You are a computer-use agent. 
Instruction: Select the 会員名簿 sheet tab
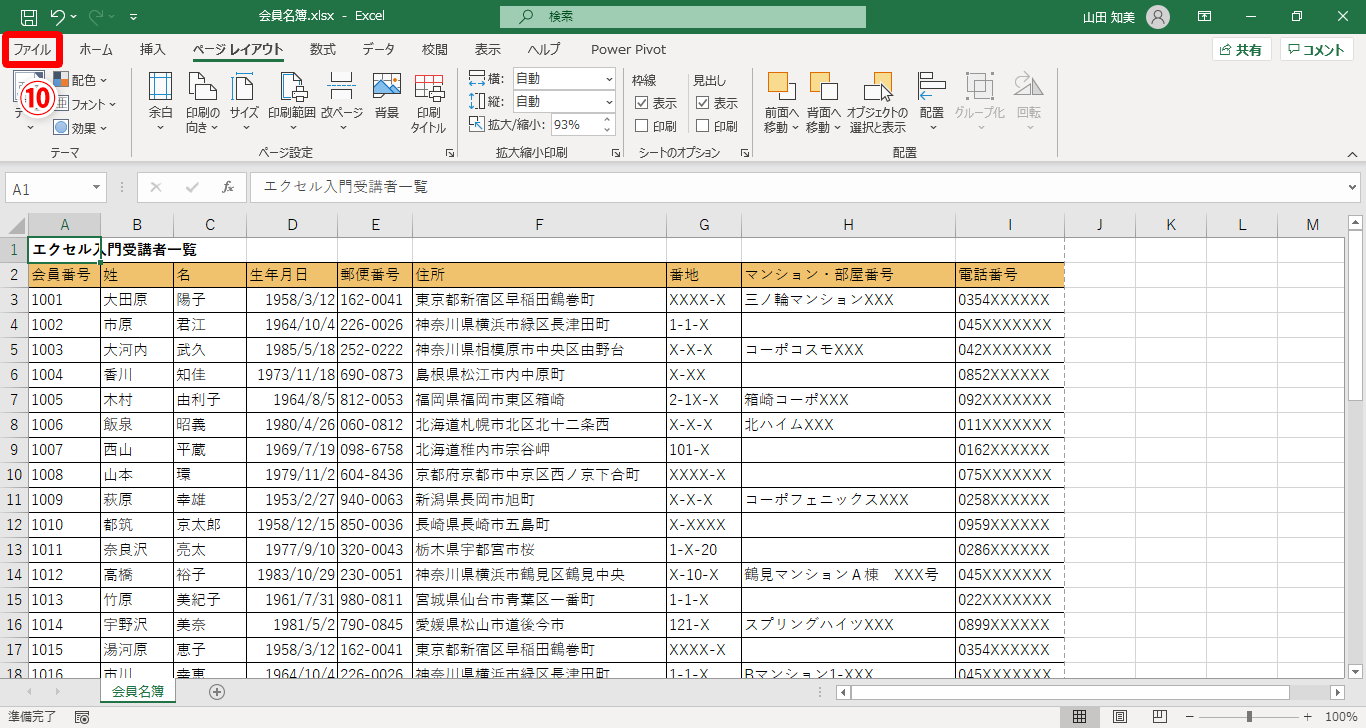click(138, 691)
